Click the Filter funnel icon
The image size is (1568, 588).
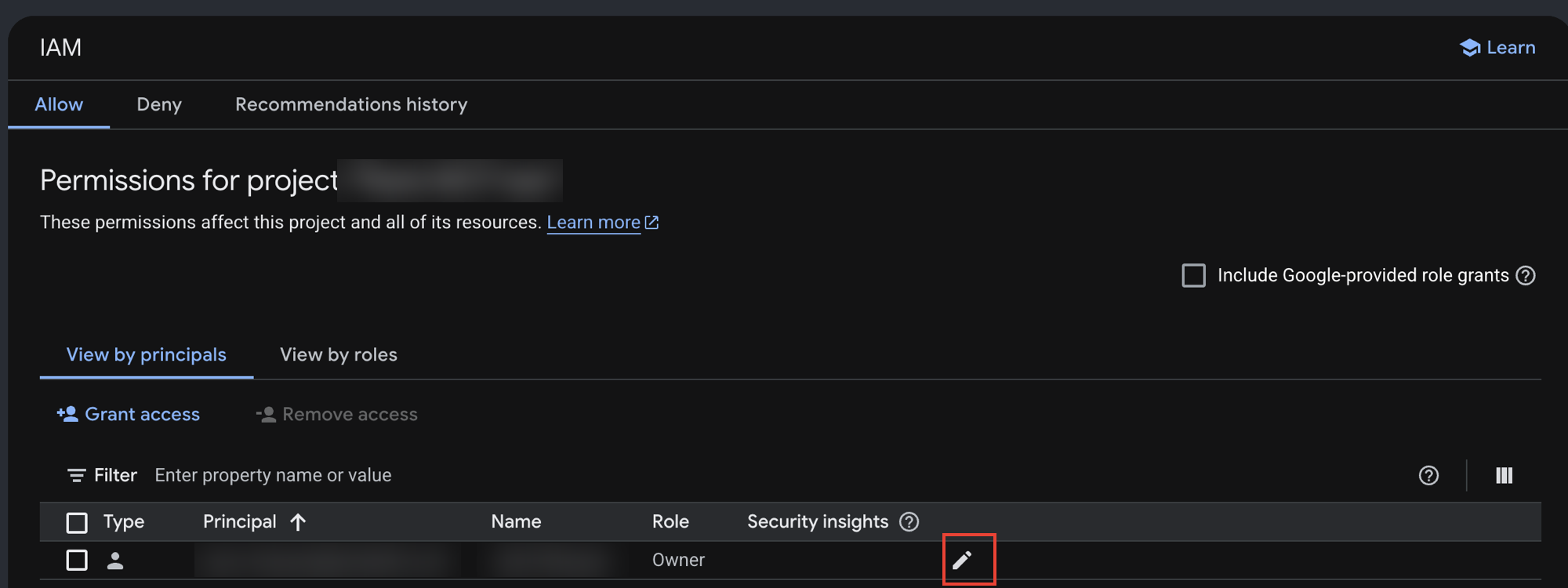(x=76, y=475)
